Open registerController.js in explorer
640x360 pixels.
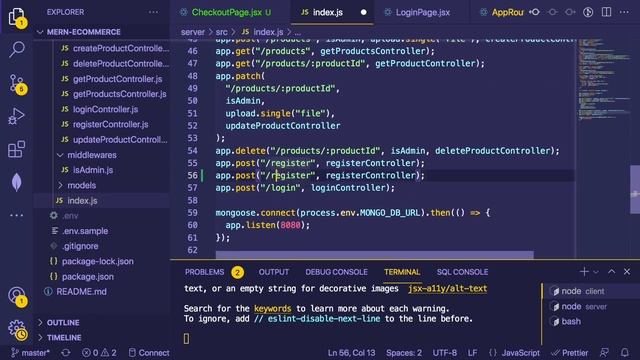pos(111,124)
